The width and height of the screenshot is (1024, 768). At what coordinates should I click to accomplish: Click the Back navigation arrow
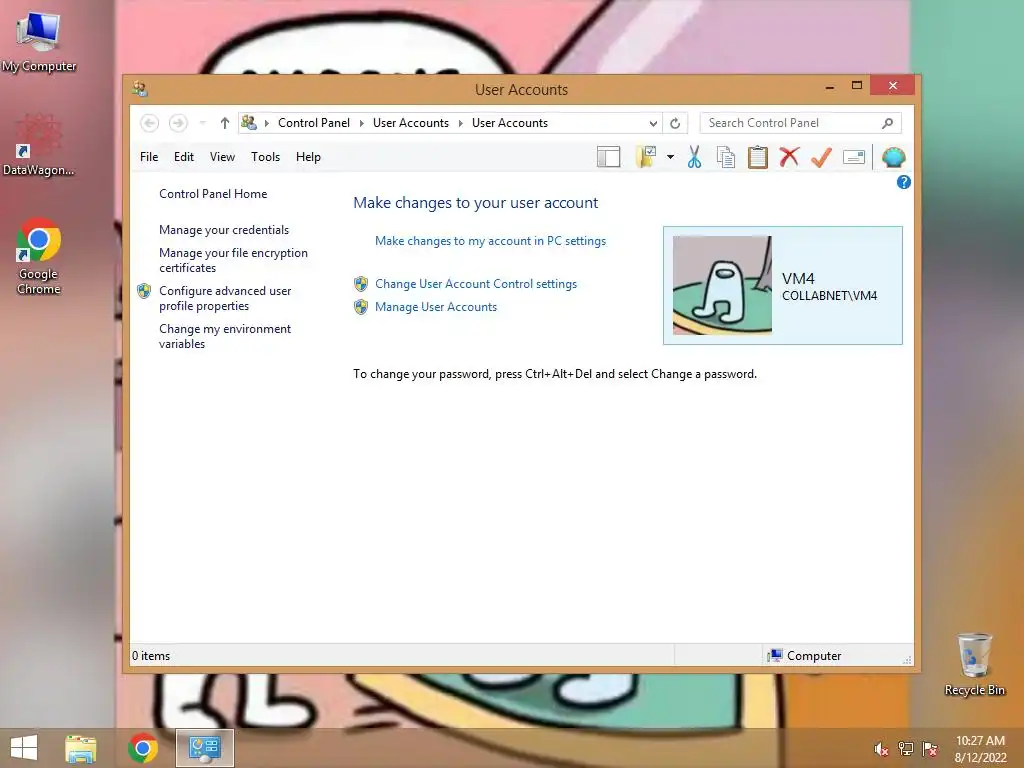pyautogui.click(x=150, y=123)
